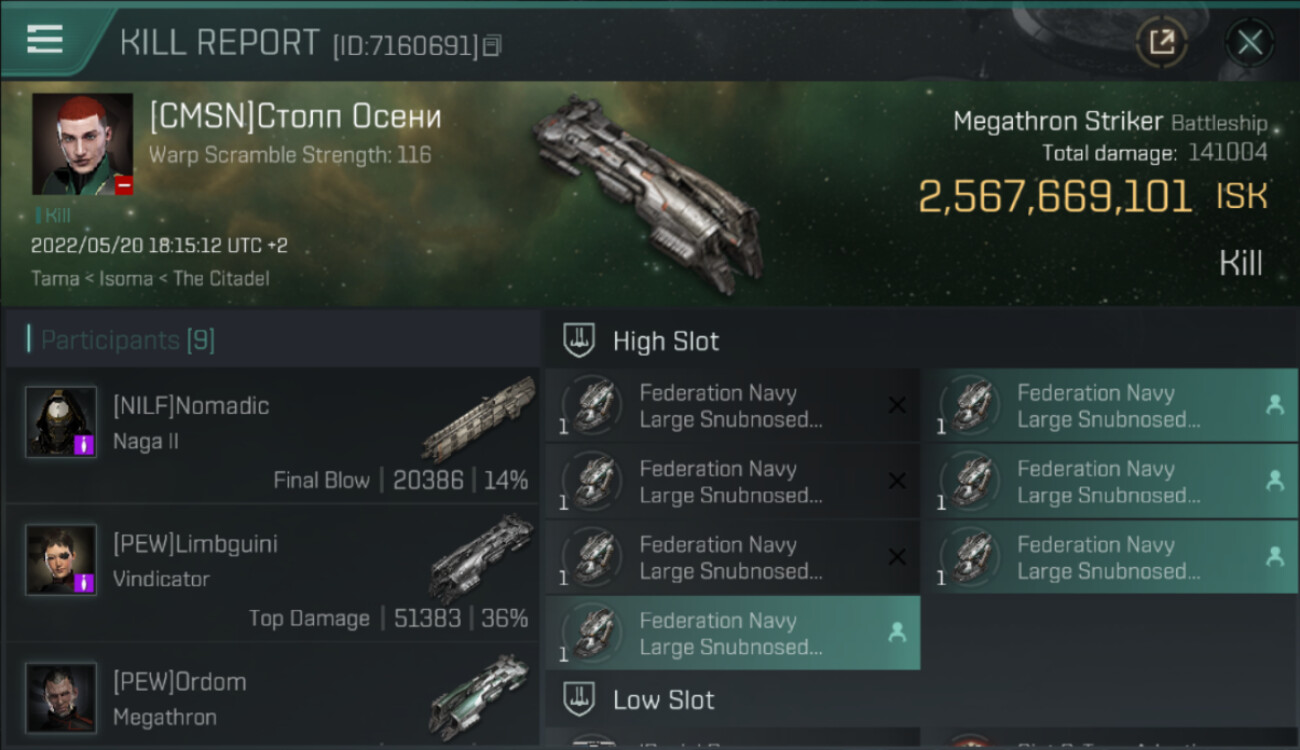Select the Vindicator ship icon
Image resolution: width=1300 pixels, height=750 pixels.
tap(480, 558)
